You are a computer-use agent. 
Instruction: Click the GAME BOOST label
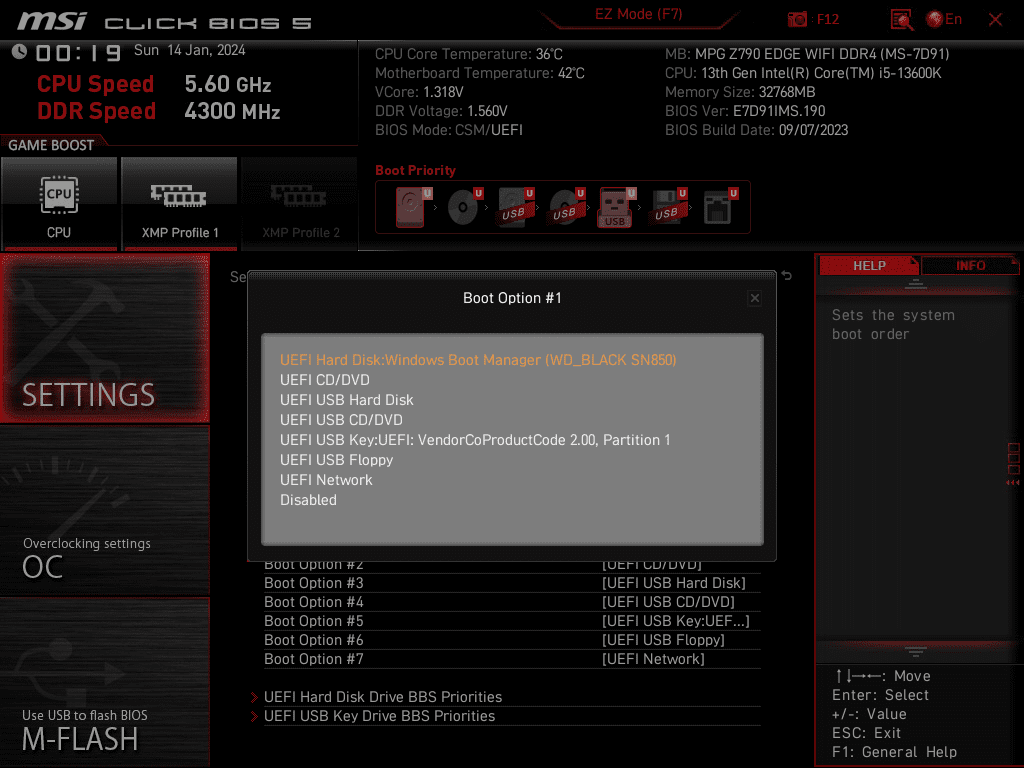(51, 145)
